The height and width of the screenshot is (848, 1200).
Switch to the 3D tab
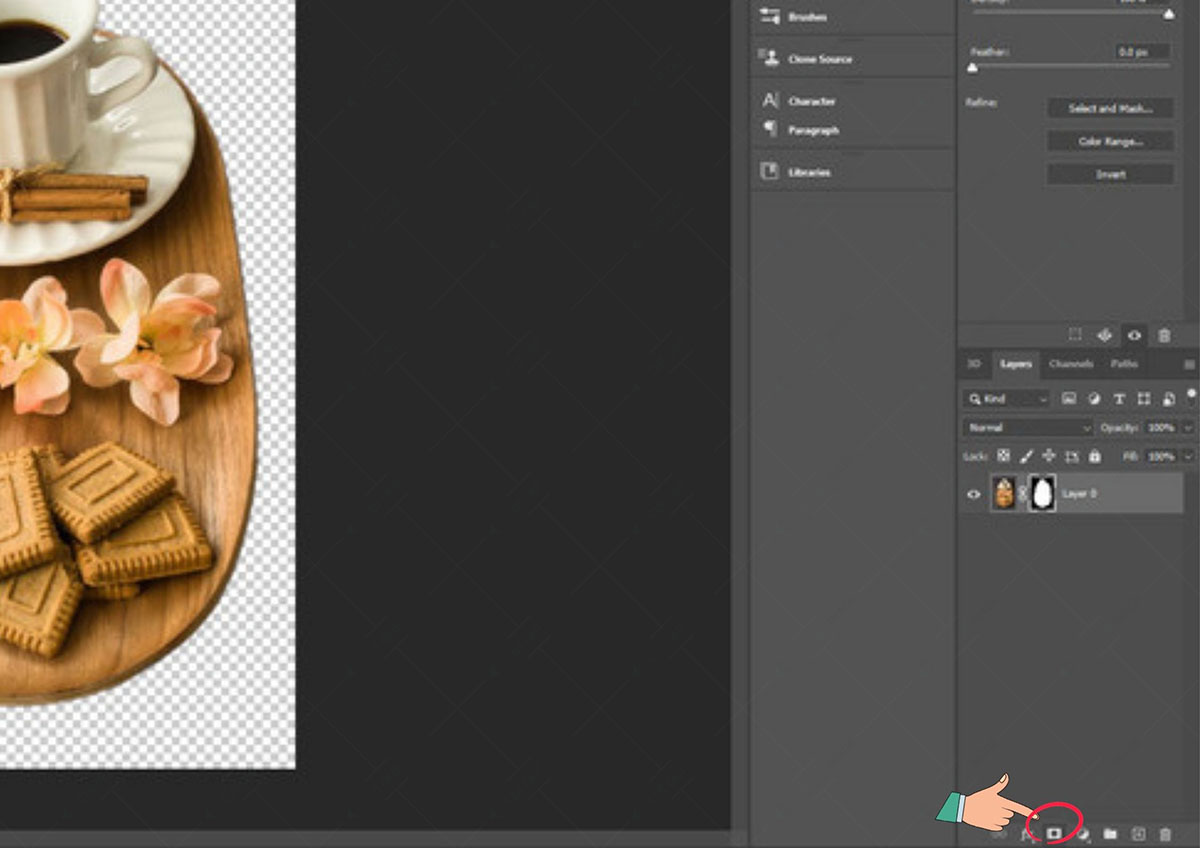pyautogui.click(x=974, y=364)
